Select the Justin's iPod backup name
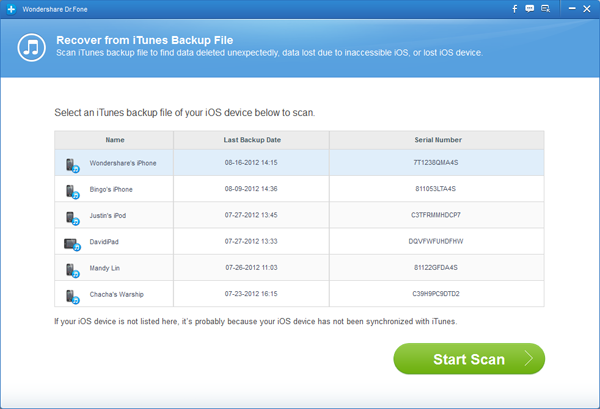The height and width of the screenshot is (409, 600). click(x=108, y=216)
